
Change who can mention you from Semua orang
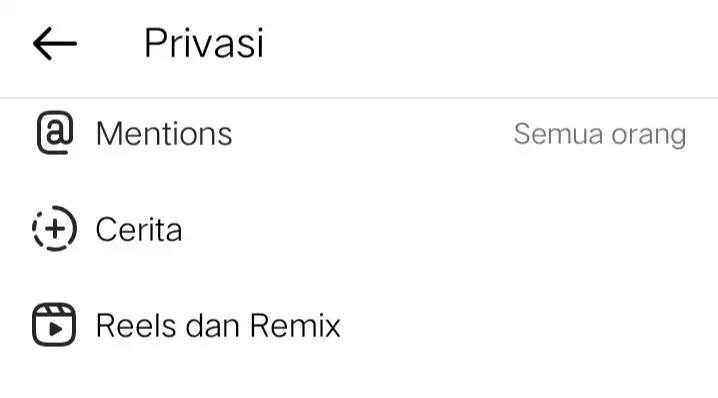(600, 135)
